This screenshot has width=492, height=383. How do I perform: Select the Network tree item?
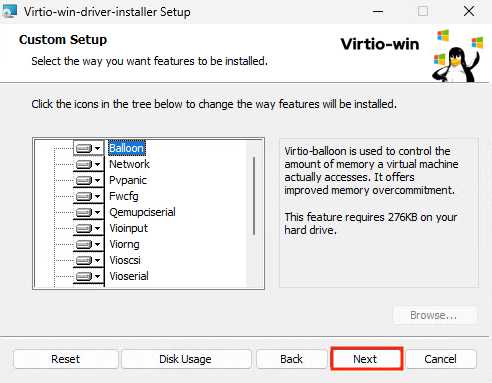(x=129, y=164)
